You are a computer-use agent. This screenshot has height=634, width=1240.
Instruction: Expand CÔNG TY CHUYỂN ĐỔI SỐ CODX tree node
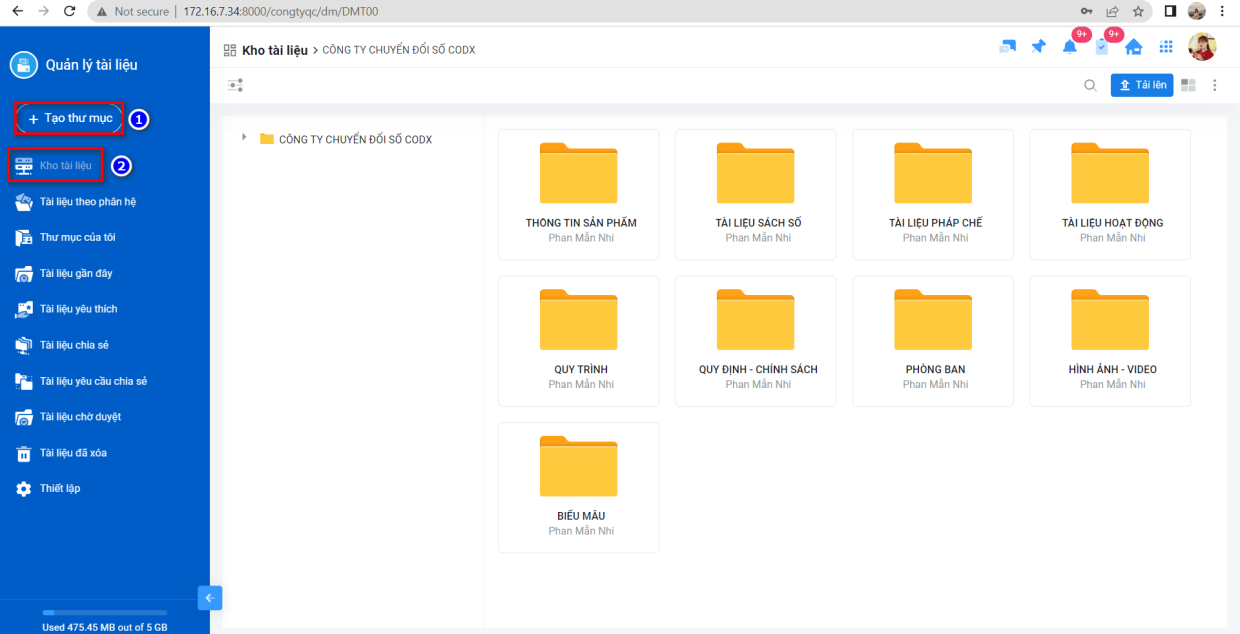[244, 138]
